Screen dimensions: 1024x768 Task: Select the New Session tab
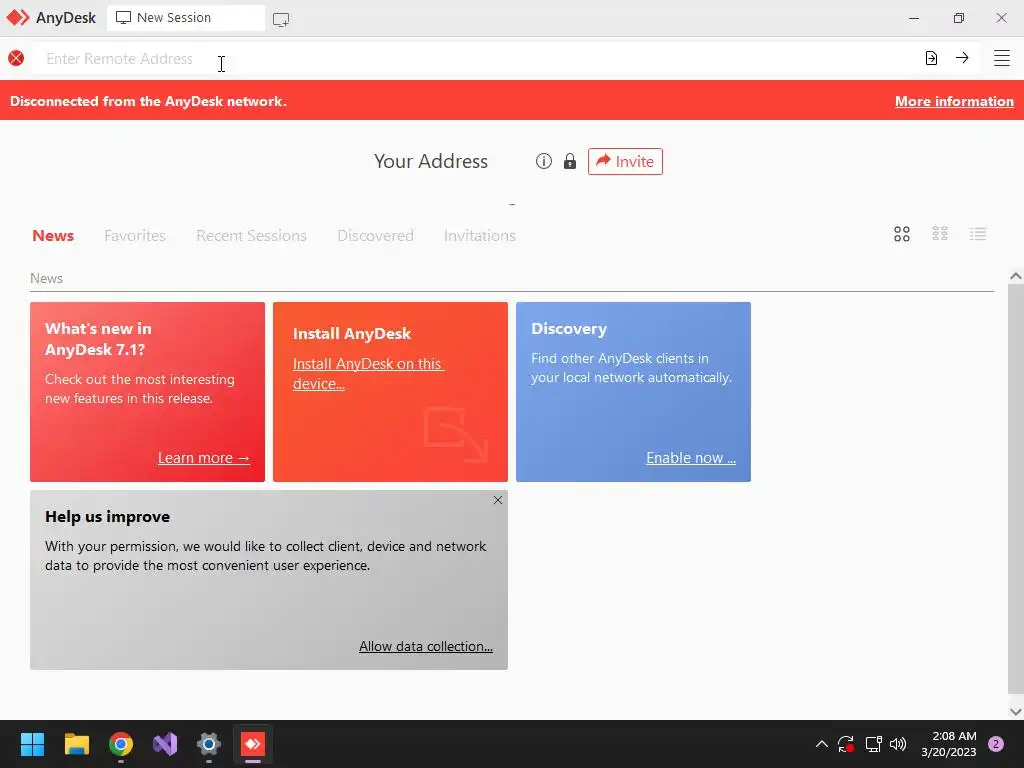tap(186, 18)
